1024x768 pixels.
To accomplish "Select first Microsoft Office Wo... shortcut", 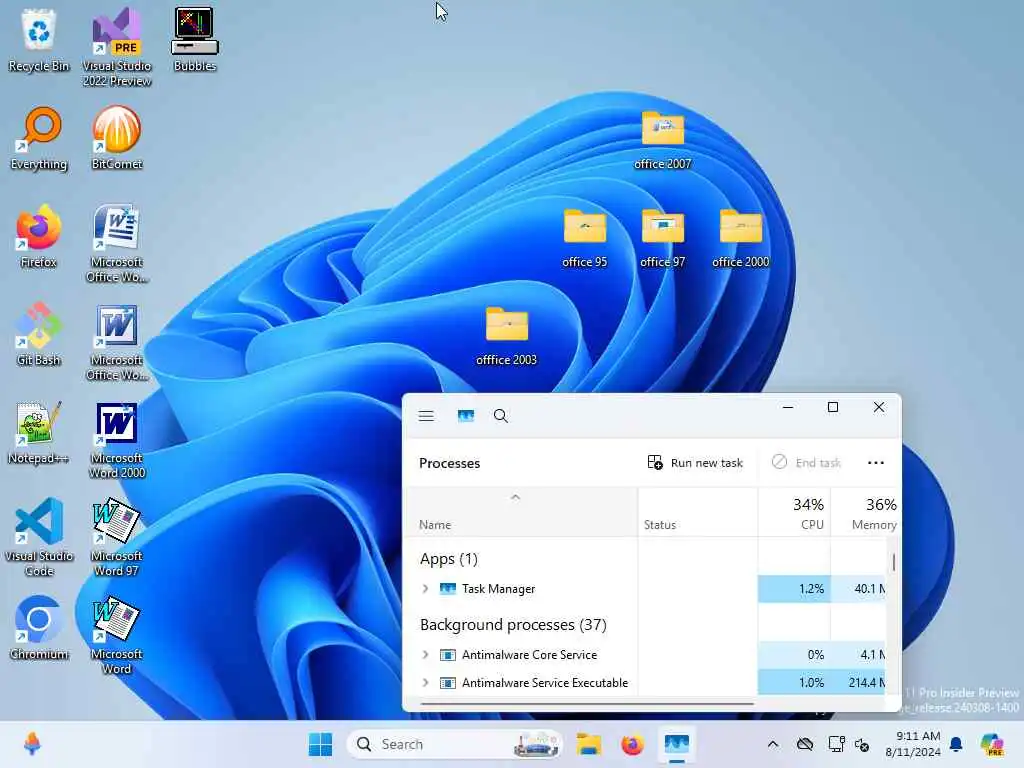I will 117,243.
